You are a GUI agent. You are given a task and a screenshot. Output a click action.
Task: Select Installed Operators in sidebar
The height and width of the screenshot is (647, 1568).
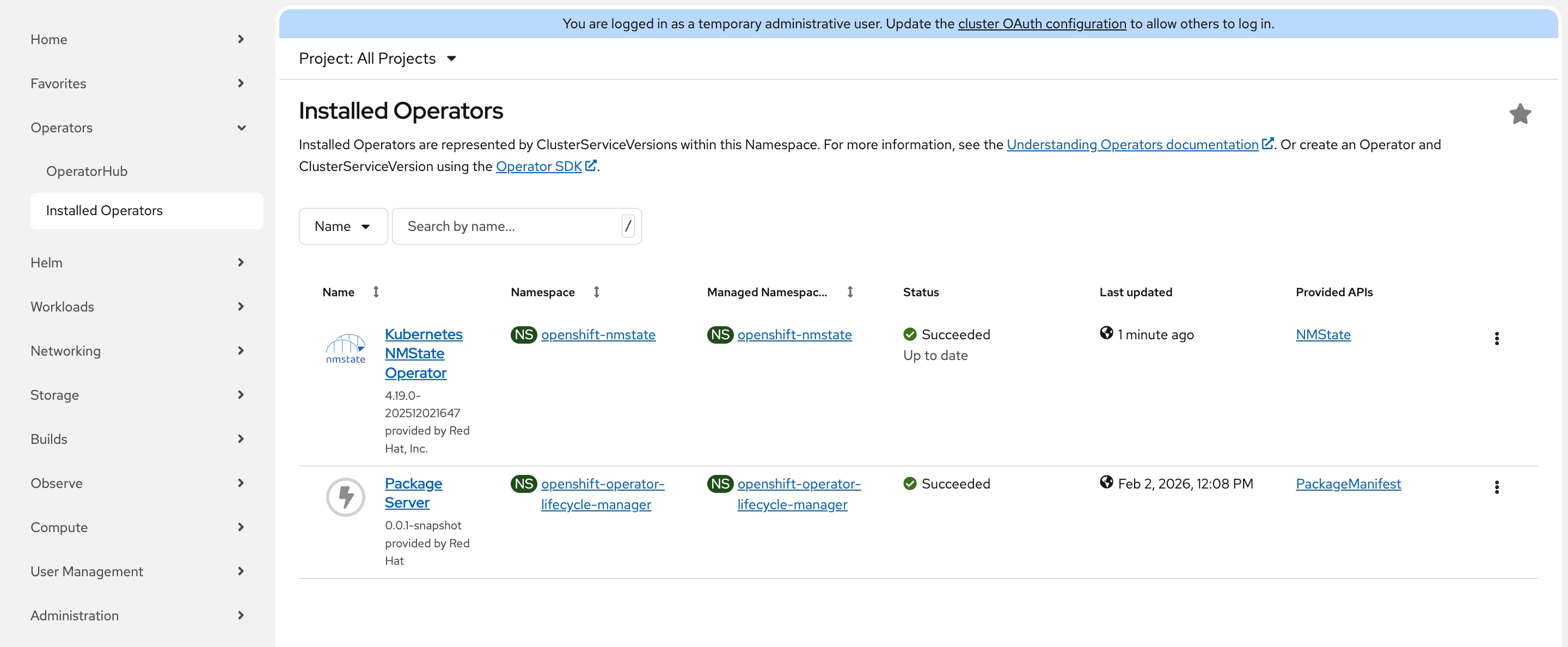click(146, 211)
